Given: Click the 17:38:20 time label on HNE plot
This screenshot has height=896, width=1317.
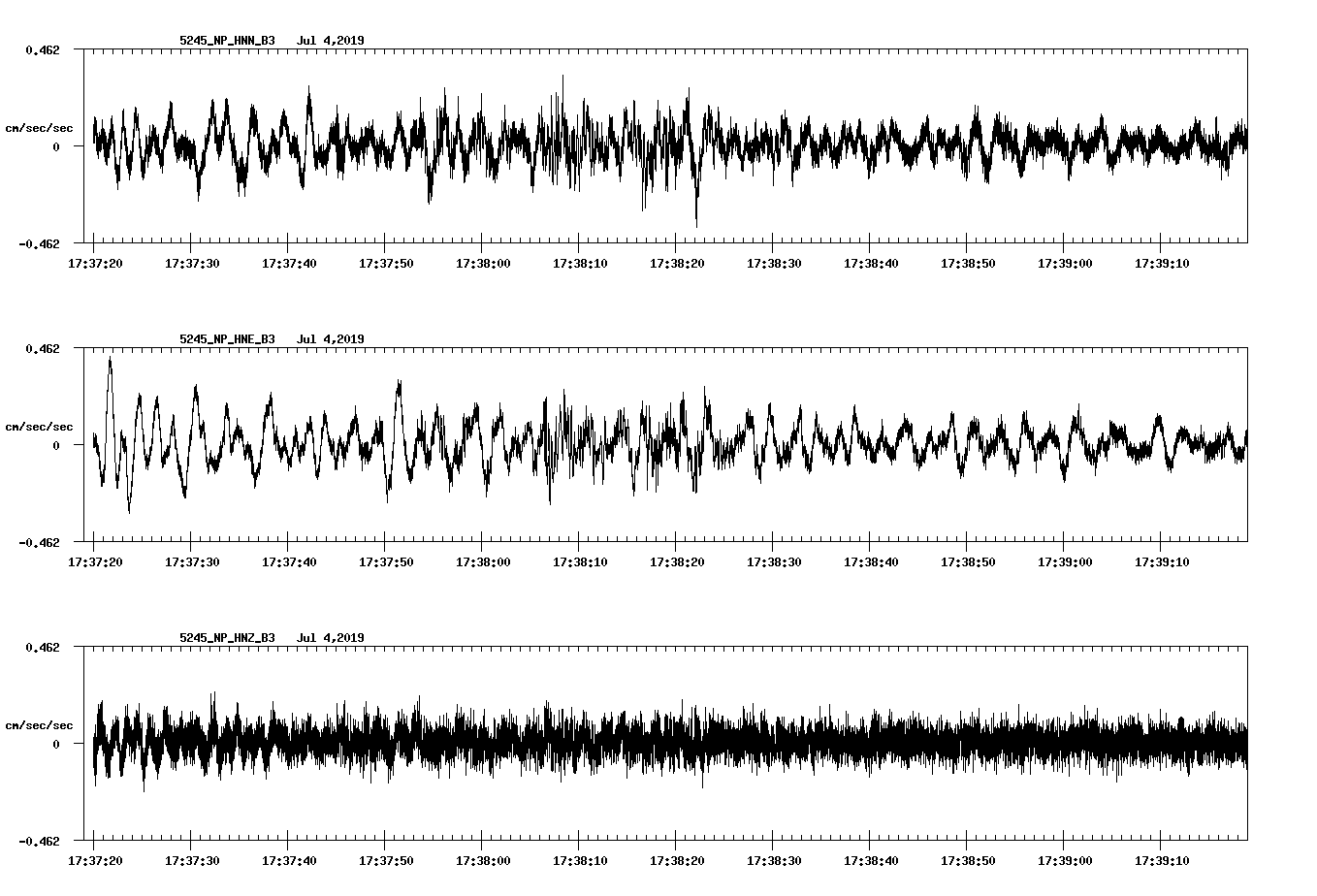Looking at the screenshot, I should (x=677, y=562).
